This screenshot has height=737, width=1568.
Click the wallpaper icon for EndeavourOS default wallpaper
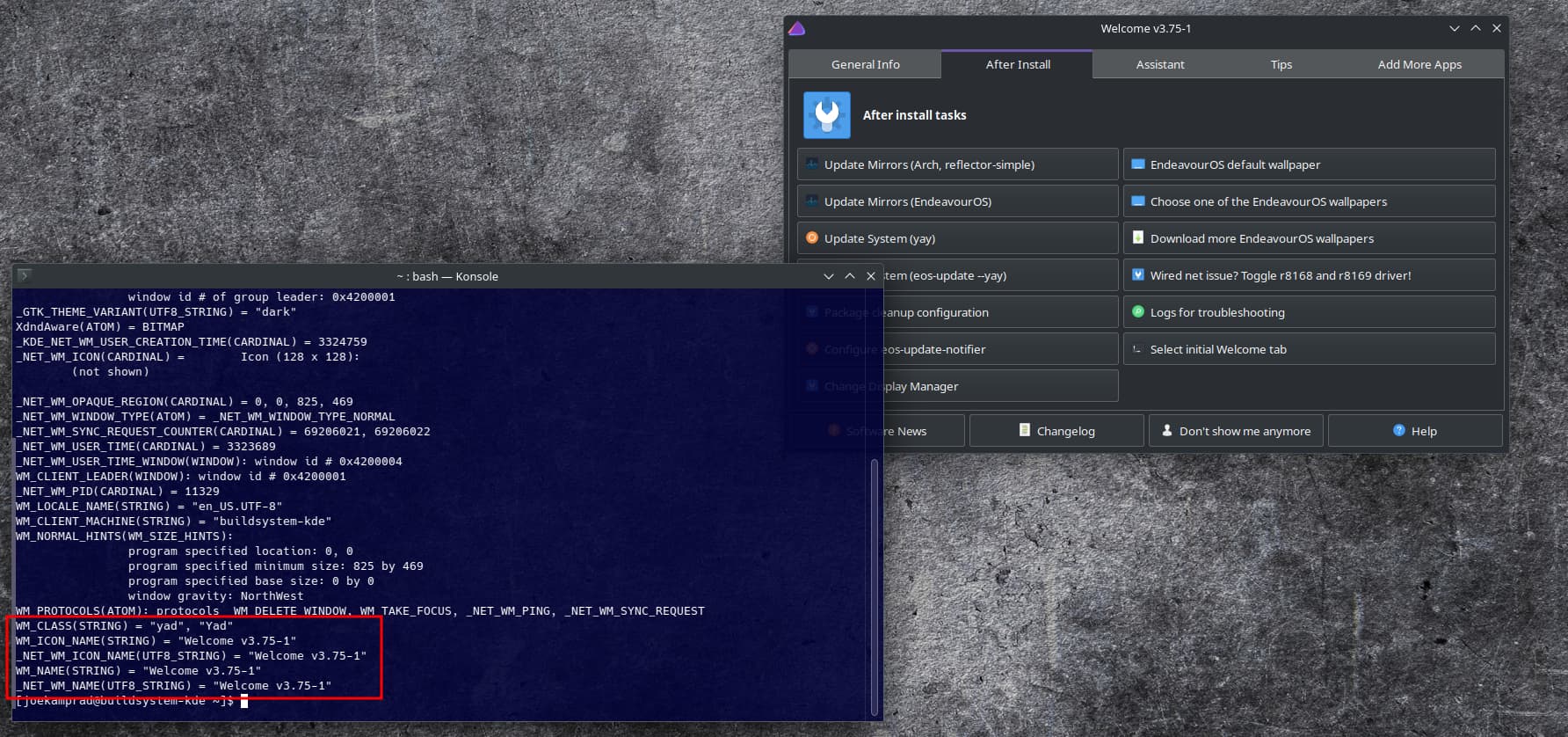pos(1138,164)
